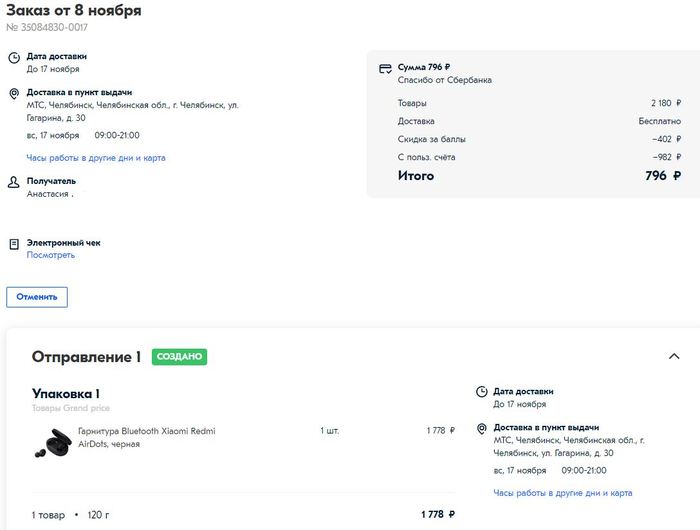Open Посмотреть link for electronic receipt

[x=50, y=255]
